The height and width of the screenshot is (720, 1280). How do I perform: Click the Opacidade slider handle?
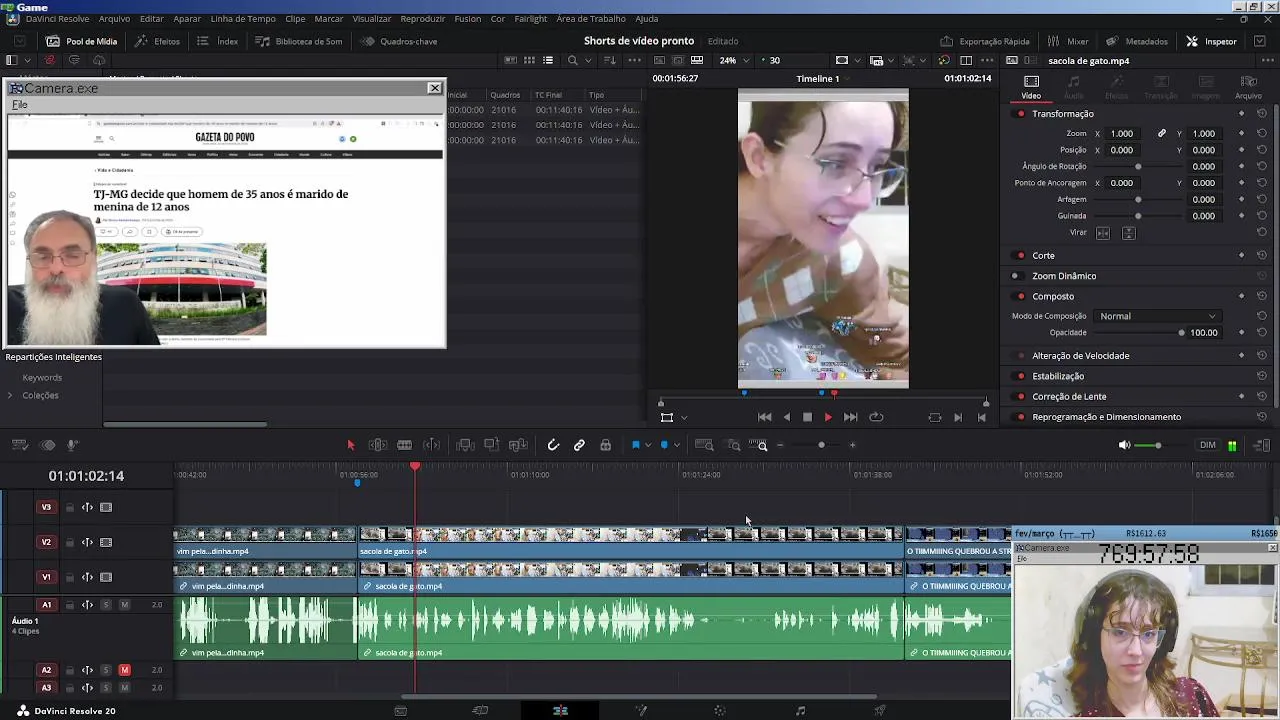pos(1181,333)
